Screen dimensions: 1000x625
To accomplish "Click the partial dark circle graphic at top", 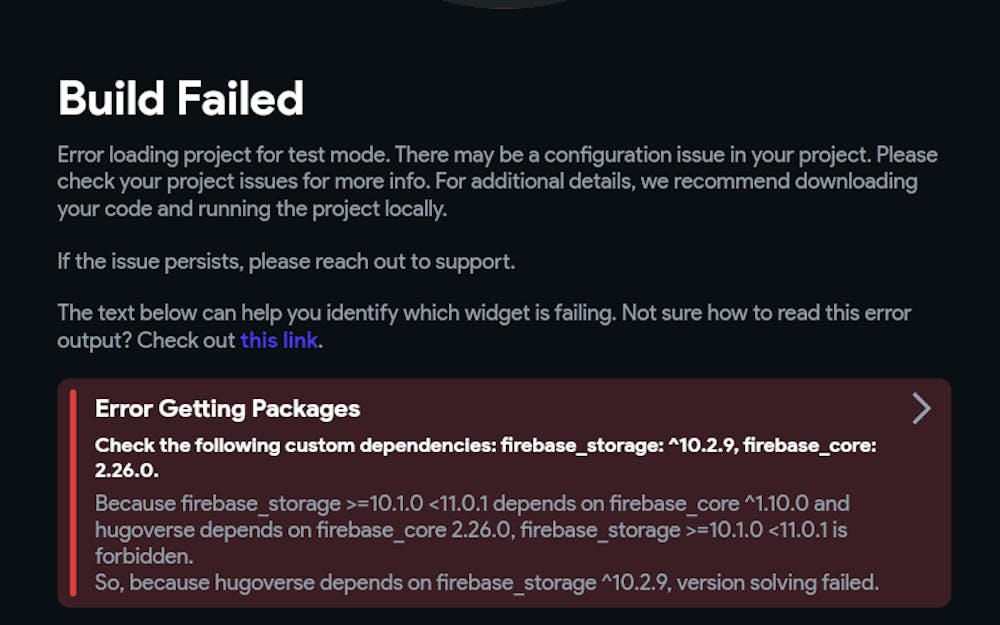I will pos(500,3).
